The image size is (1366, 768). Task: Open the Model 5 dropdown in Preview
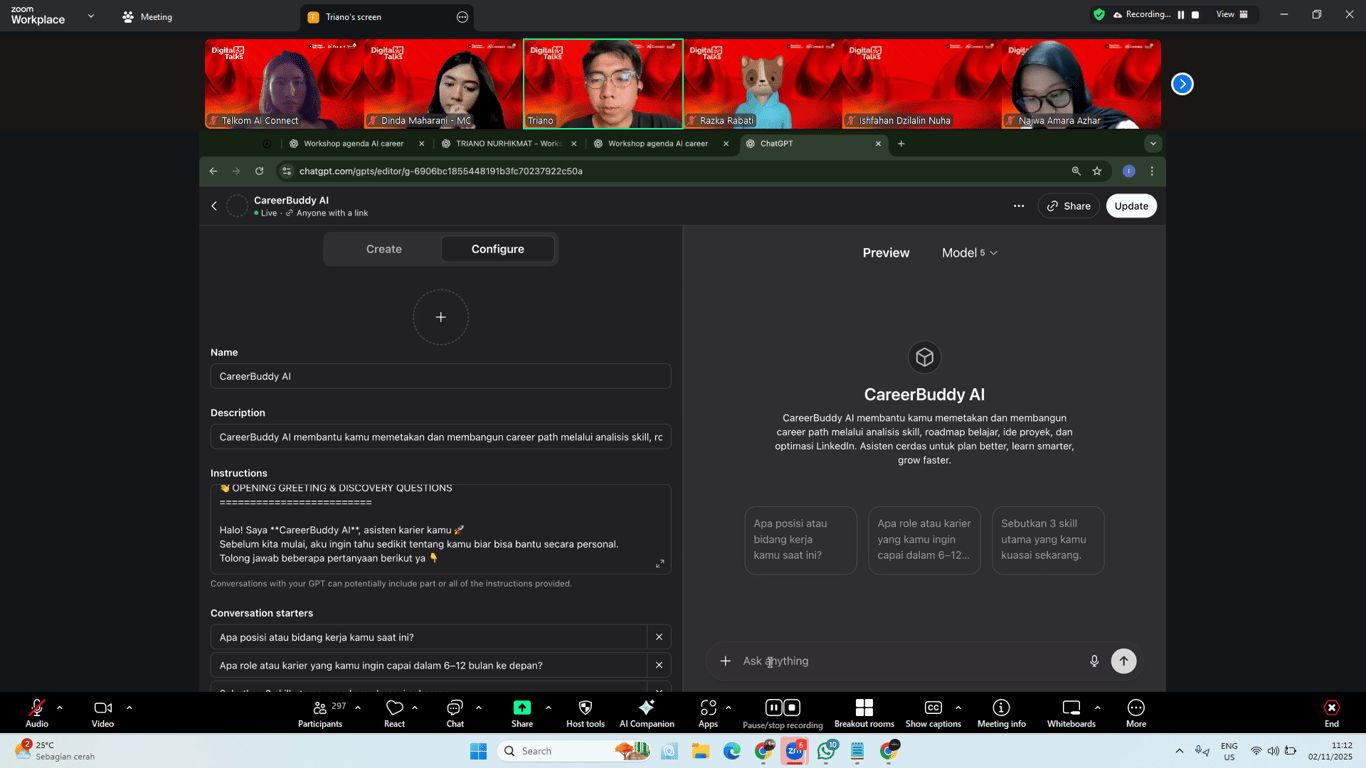tap(968, 252)
